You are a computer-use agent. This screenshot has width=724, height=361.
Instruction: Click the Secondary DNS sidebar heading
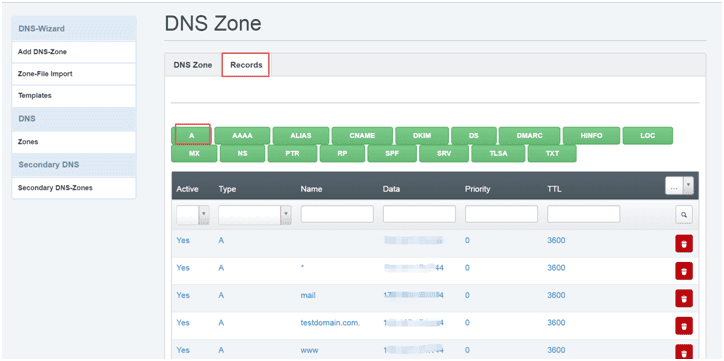click(x=73, y=165)
